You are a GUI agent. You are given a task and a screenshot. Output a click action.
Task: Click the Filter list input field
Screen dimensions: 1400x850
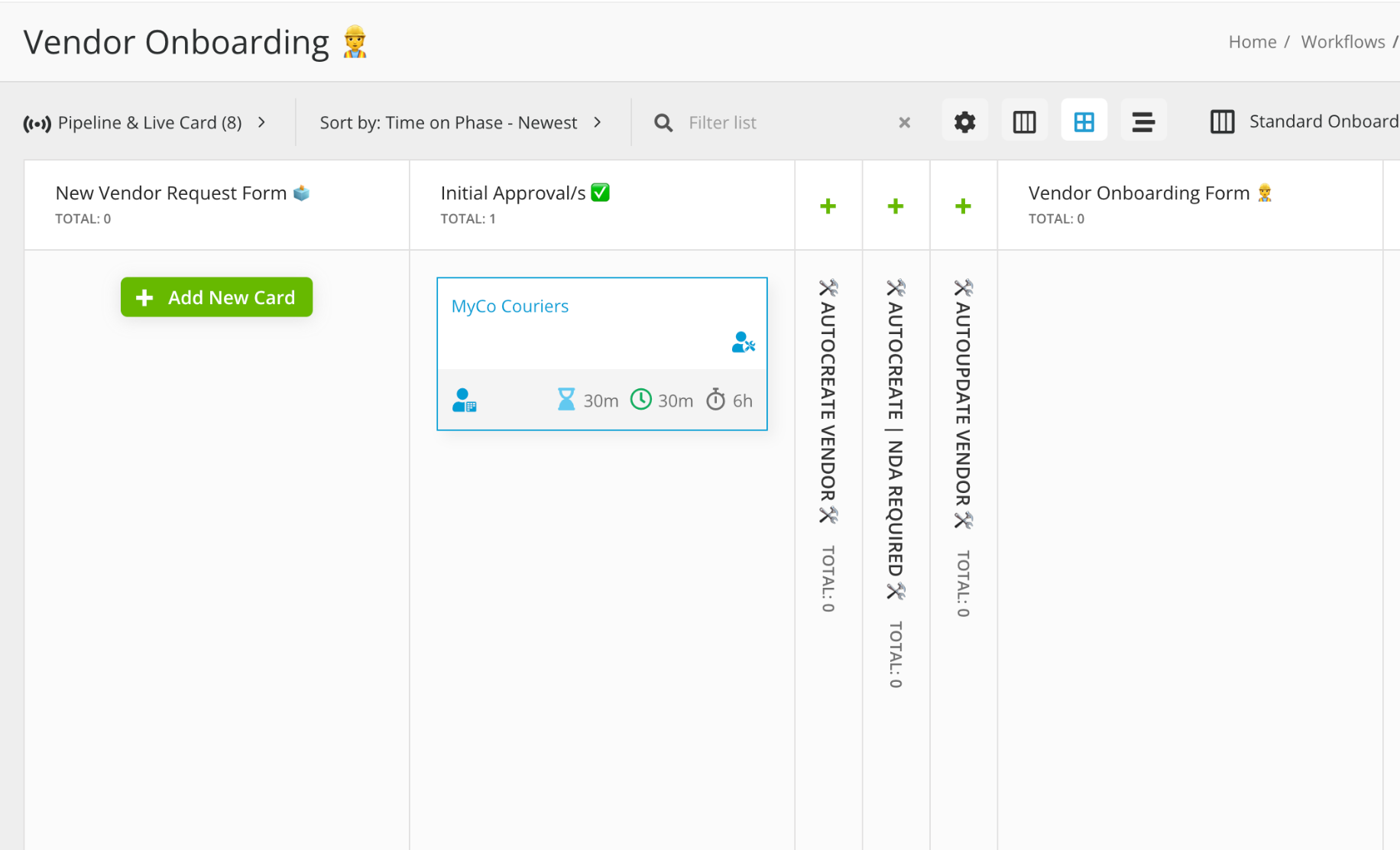point(787,123)
